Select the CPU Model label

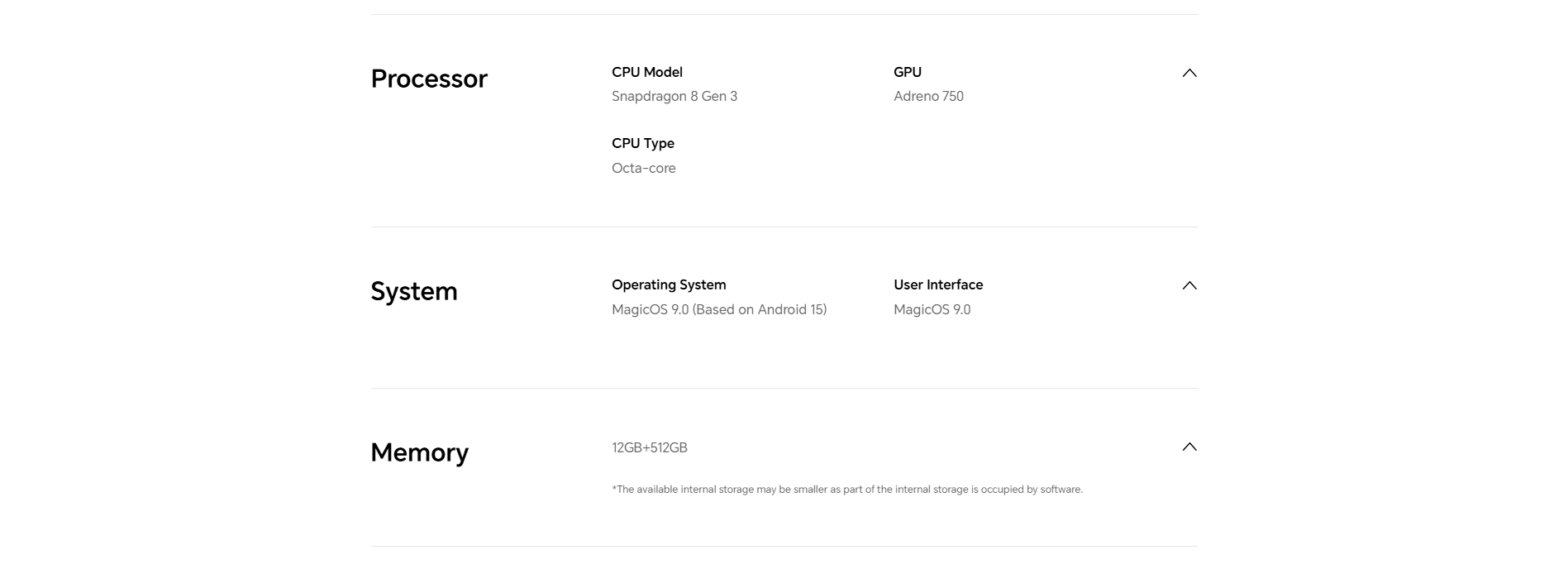[x=647, y=72]
